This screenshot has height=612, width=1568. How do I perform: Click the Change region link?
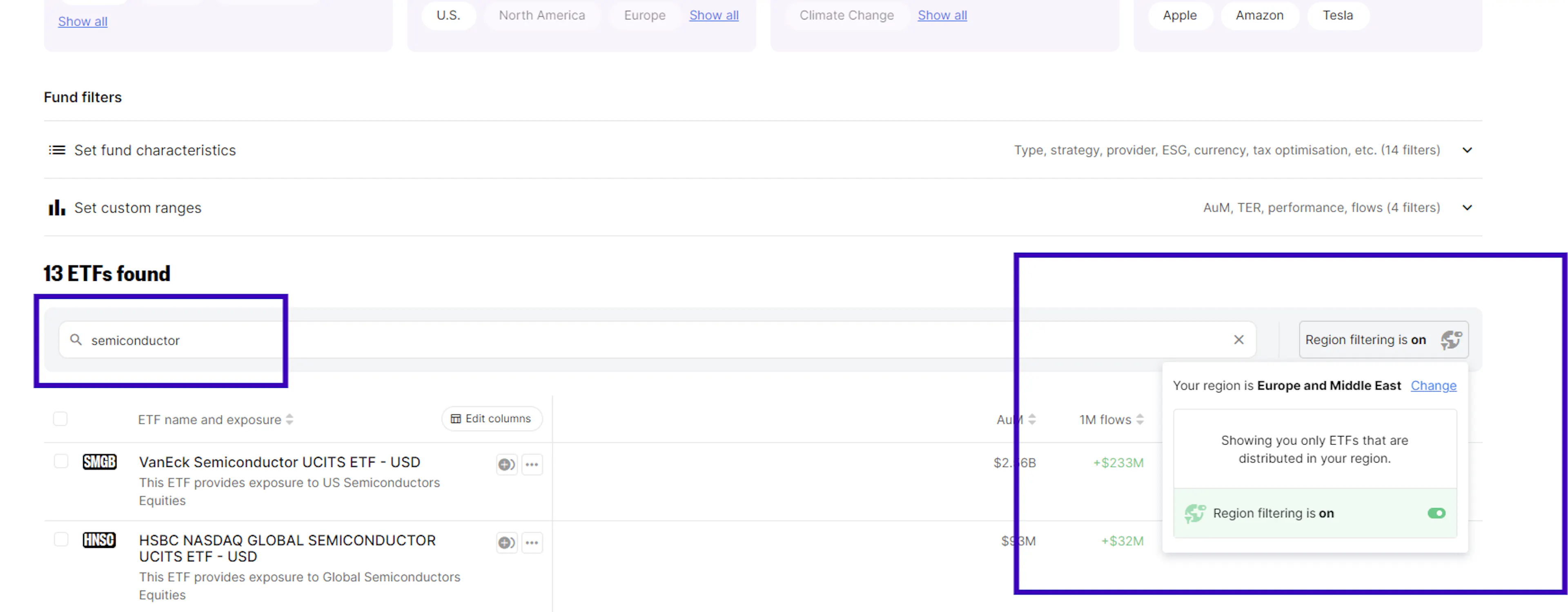(x=1434, y=386)
